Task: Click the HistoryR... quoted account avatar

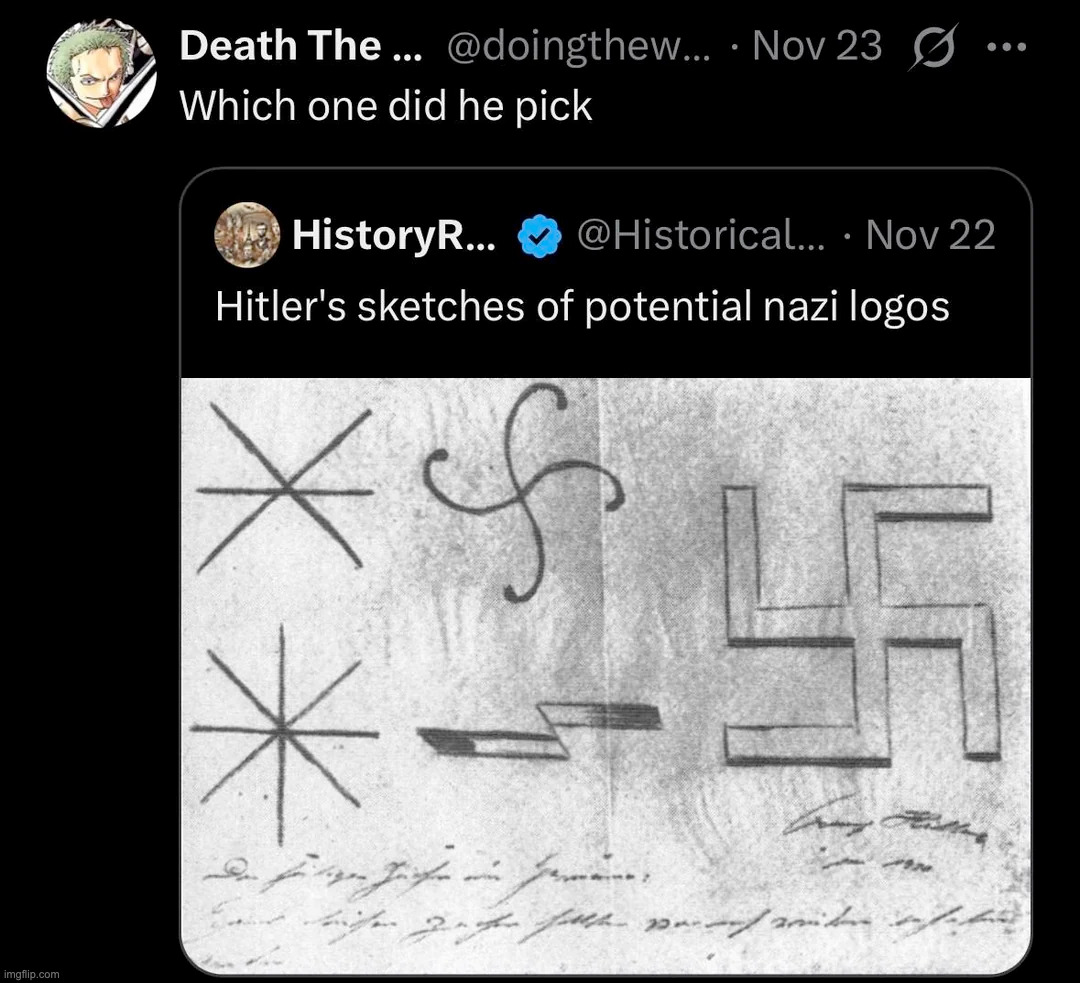Action: (245, 235)
